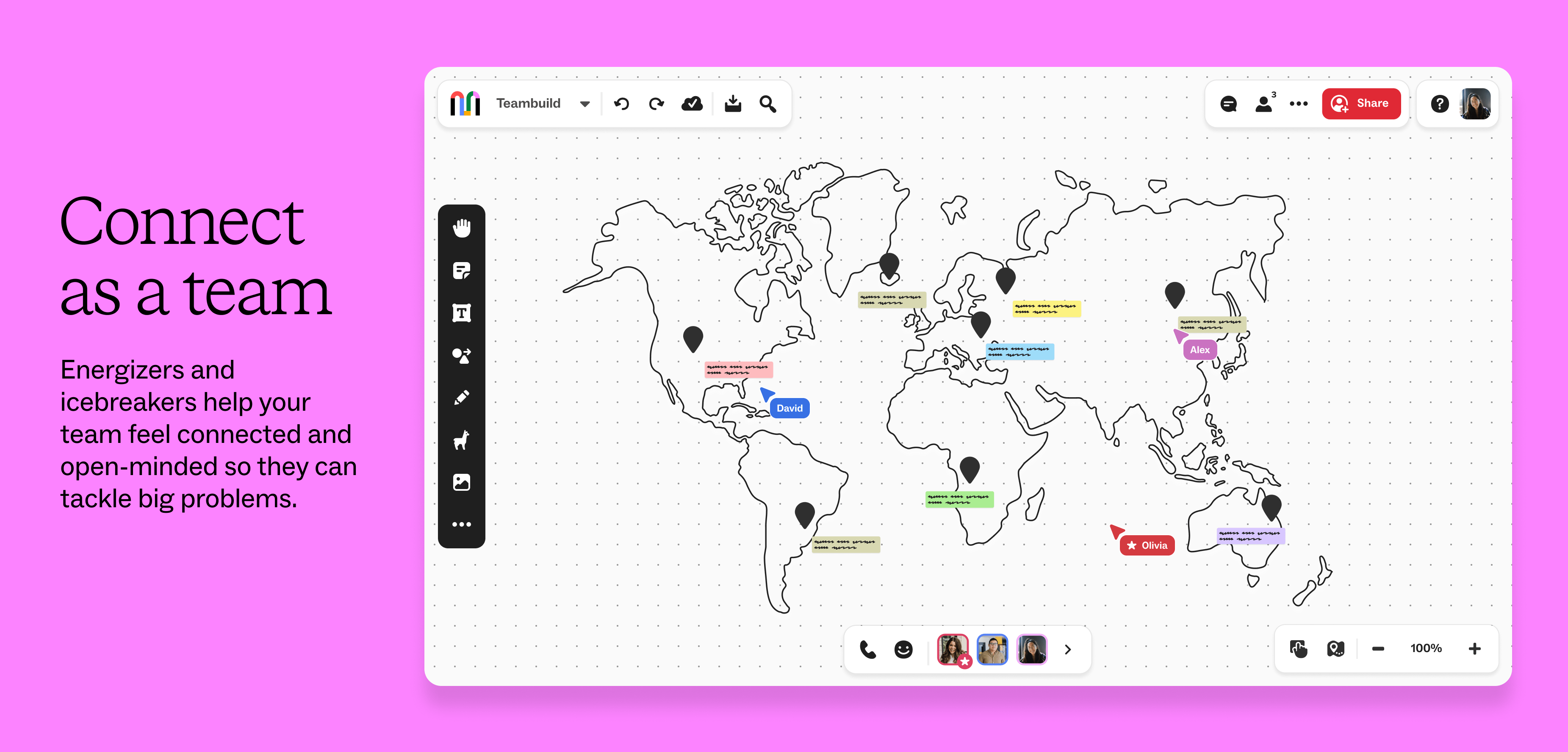Open the Teambuild title dropdown
The height and width of the screenshot is (752, 1568).
pos(585,103)
